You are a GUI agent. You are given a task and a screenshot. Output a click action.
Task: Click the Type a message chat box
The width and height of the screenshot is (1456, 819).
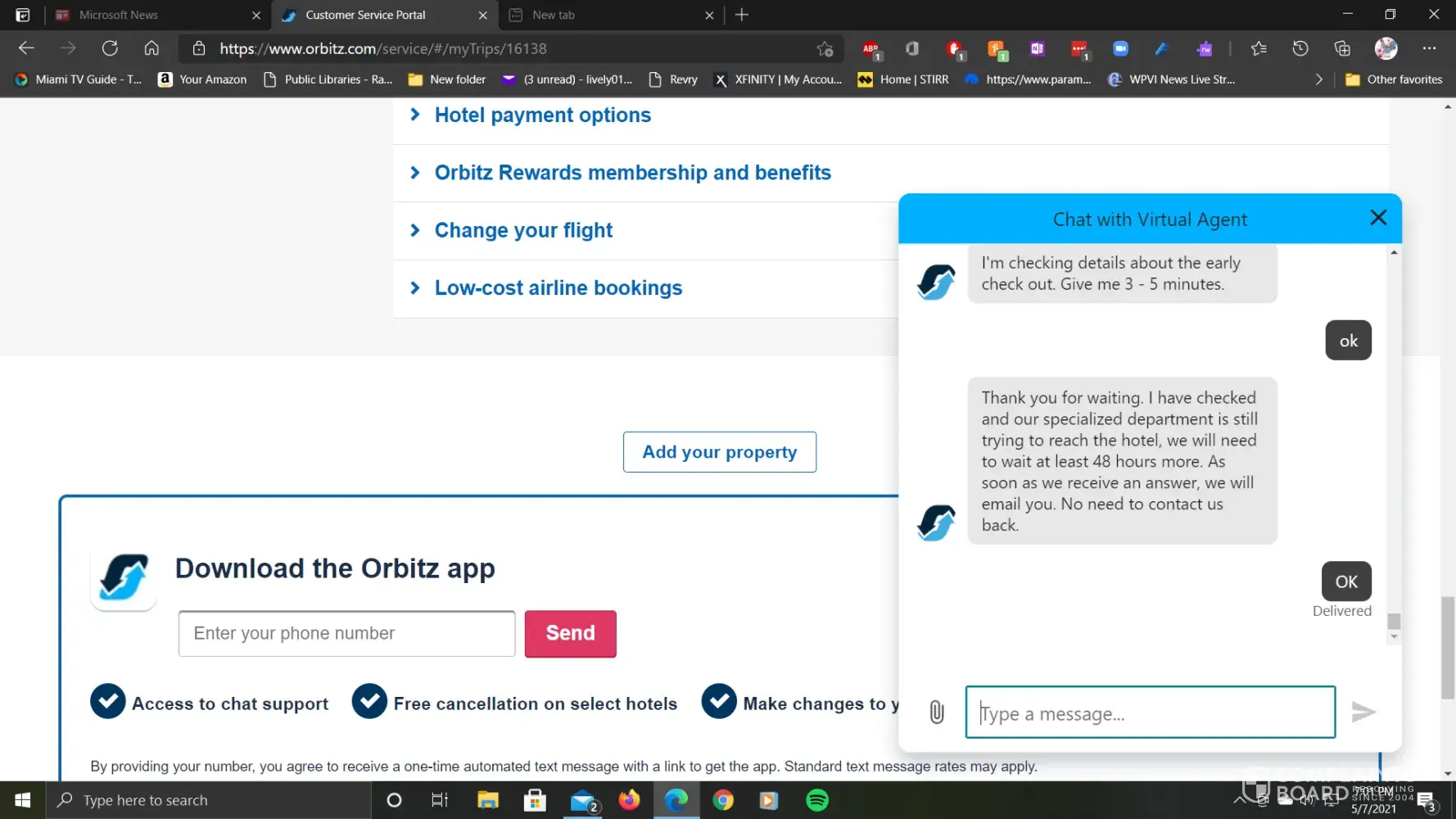click(x=1151, y=712)
